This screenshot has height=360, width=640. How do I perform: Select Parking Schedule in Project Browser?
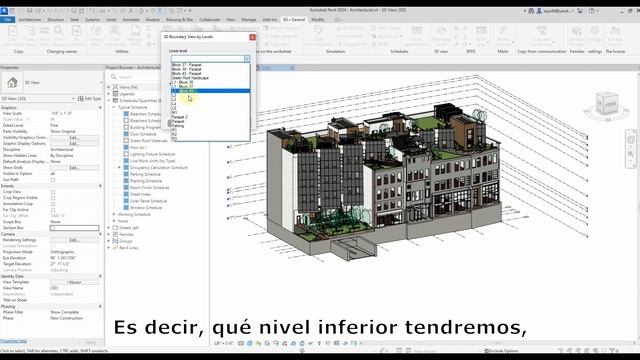(x=145, y=174)
